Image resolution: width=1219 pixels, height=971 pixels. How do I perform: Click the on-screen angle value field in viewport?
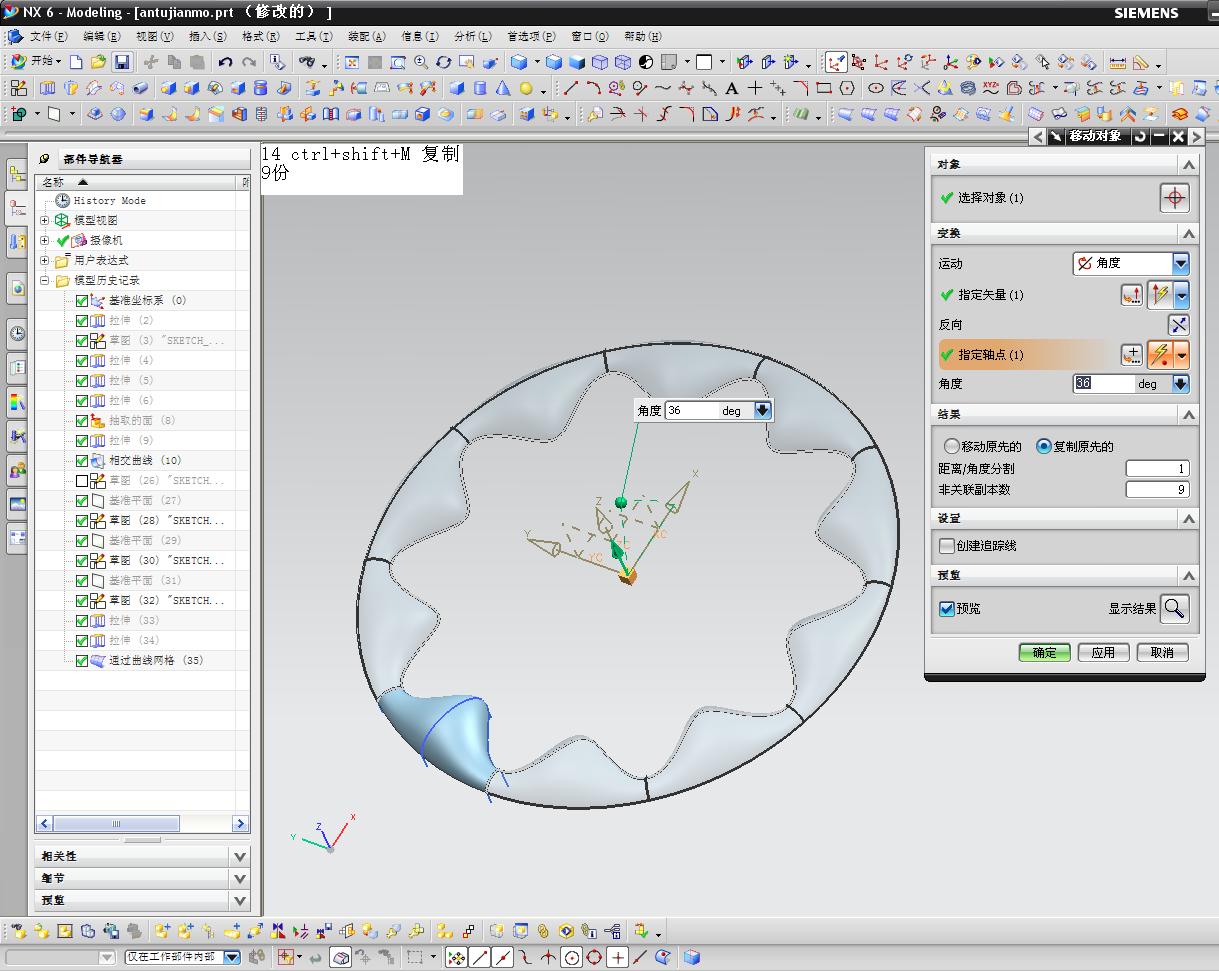tap(691, 411)
